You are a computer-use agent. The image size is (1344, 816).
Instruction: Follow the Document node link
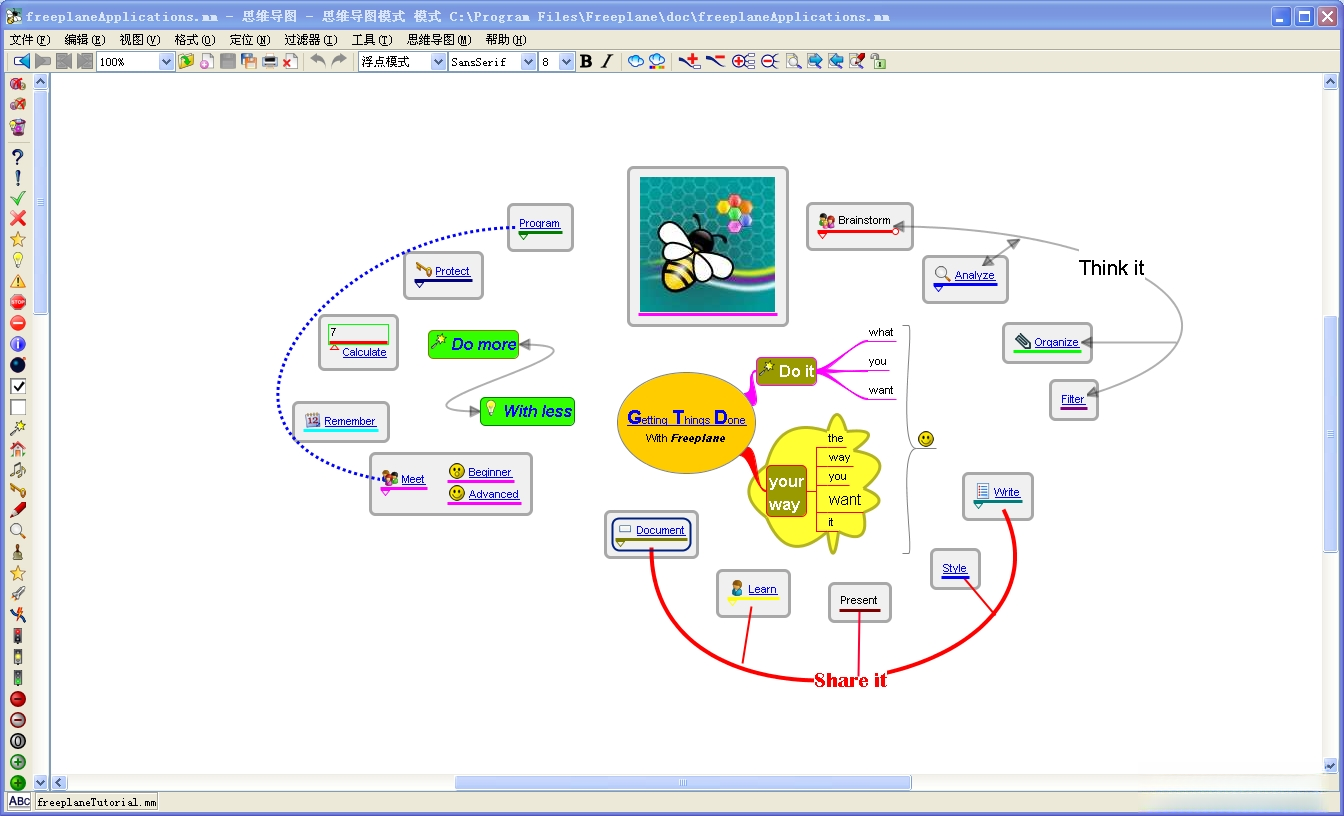(x=660, y=531)
